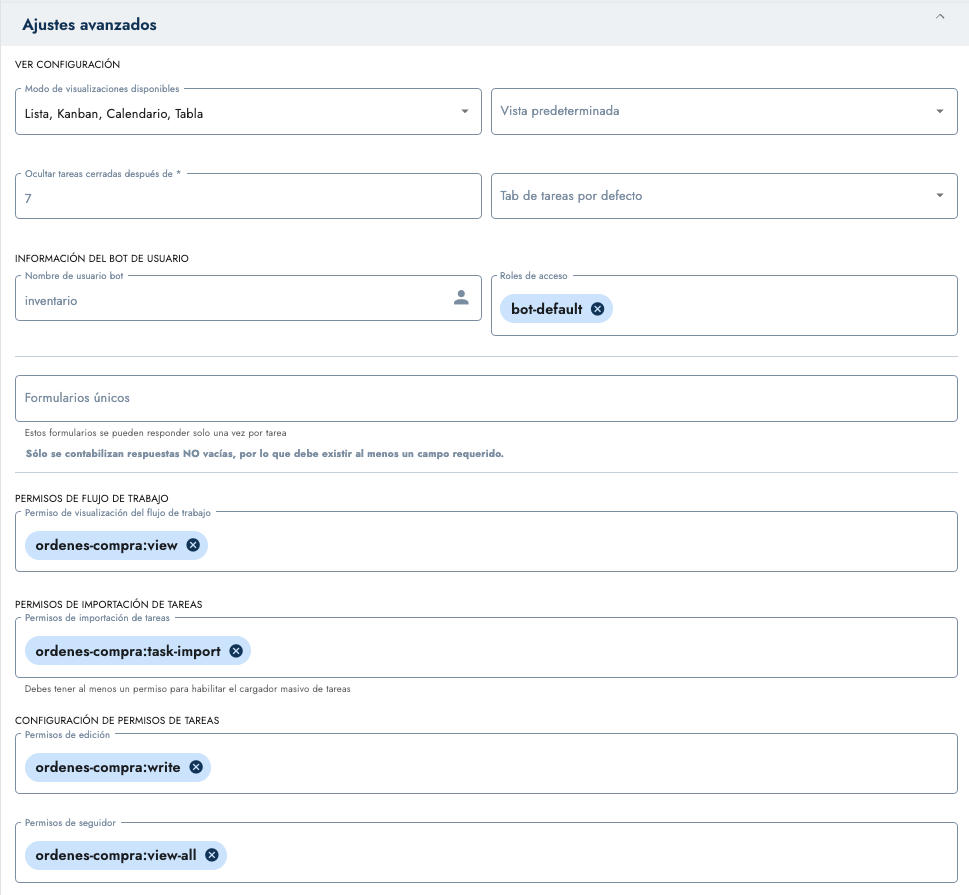The height and width of the screenshot is (895, 969).
Task: Remove the bot-default role chip
Action: [597, 309]
